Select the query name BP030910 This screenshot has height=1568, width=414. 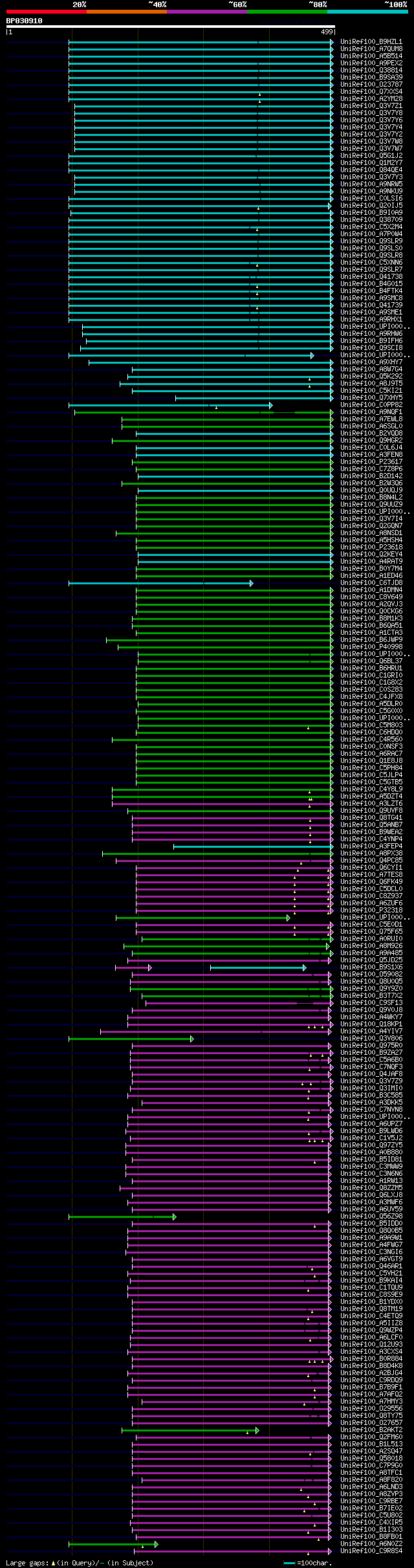[25, 21]
